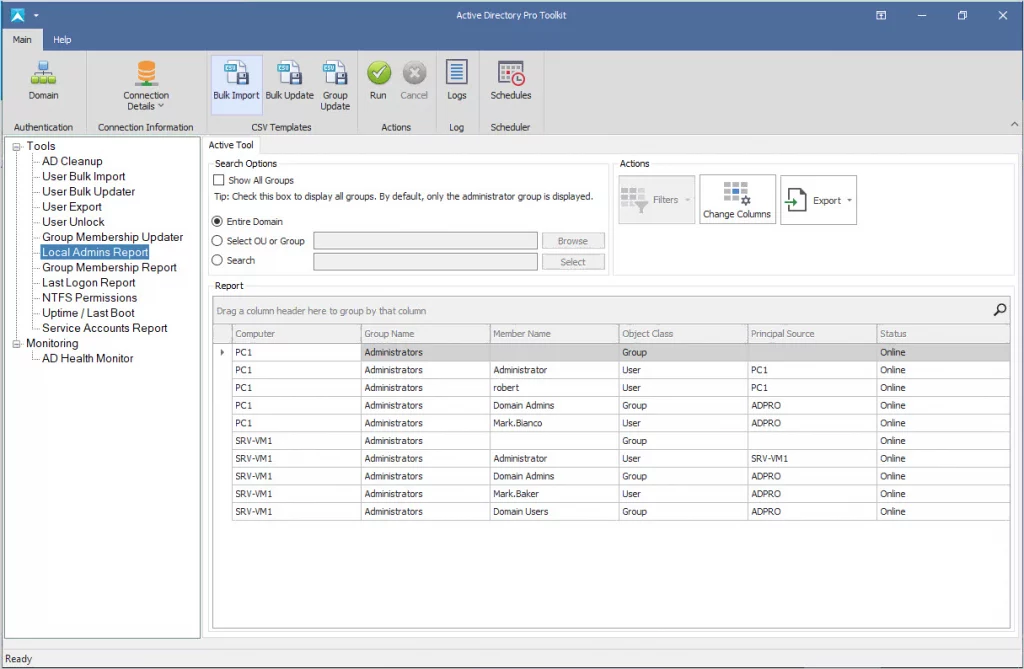
Task: Sort by the Group Name column header
Action: (425, 334)
